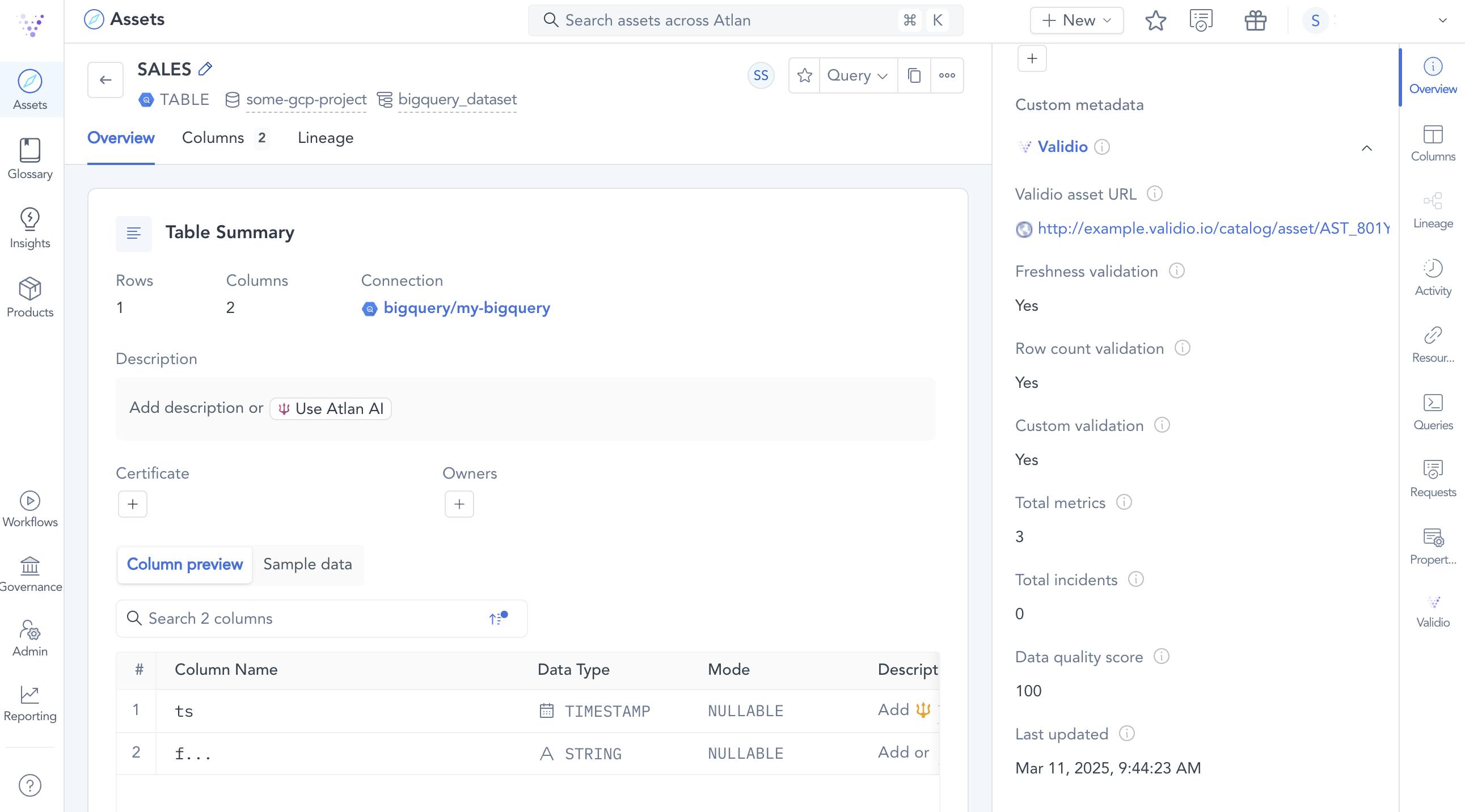Open the Validio tab in right sidebar
Image resolution: width=1465 pixels, height=812 pixels.
tap(1432, 611)
